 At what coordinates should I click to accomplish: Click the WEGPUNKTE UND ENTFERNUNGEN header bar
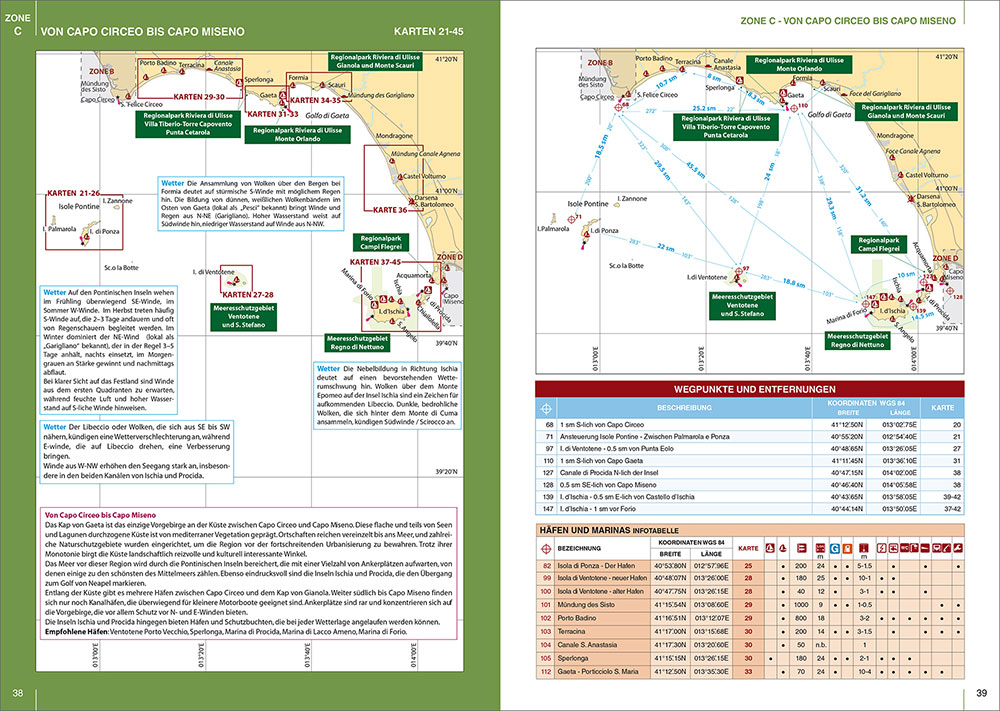tap(755, 389)
